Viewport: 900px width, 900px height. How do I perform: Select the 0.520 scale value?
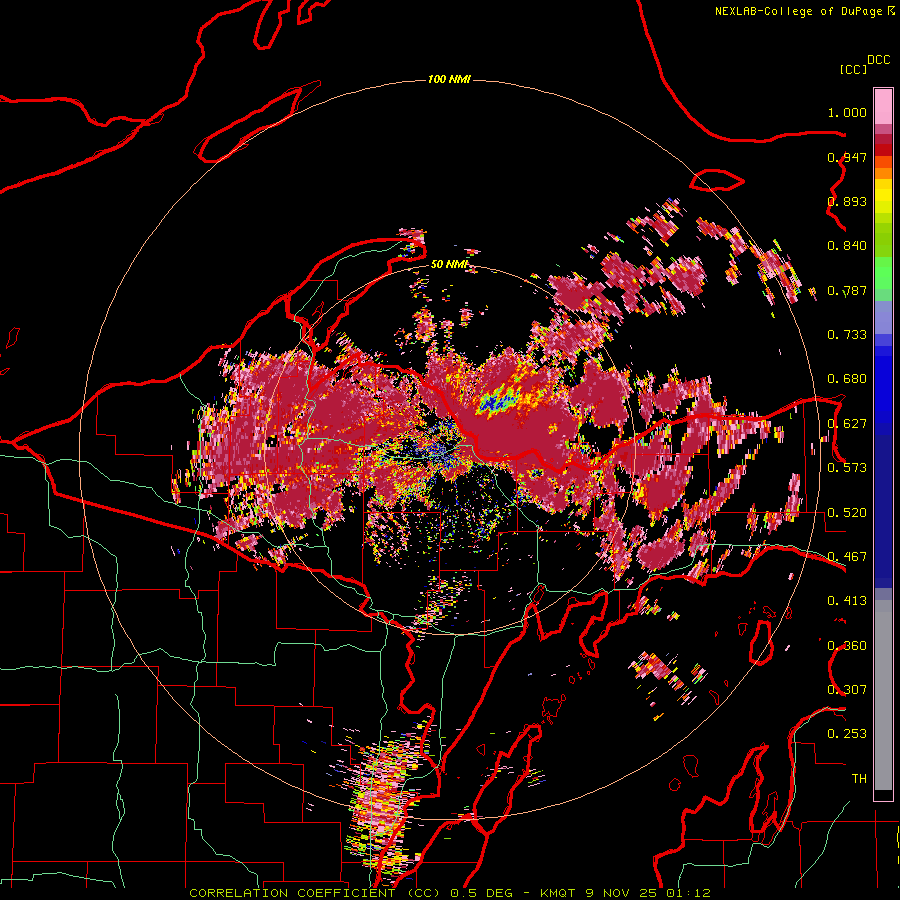pyautogui.click(x=847, y=513)
